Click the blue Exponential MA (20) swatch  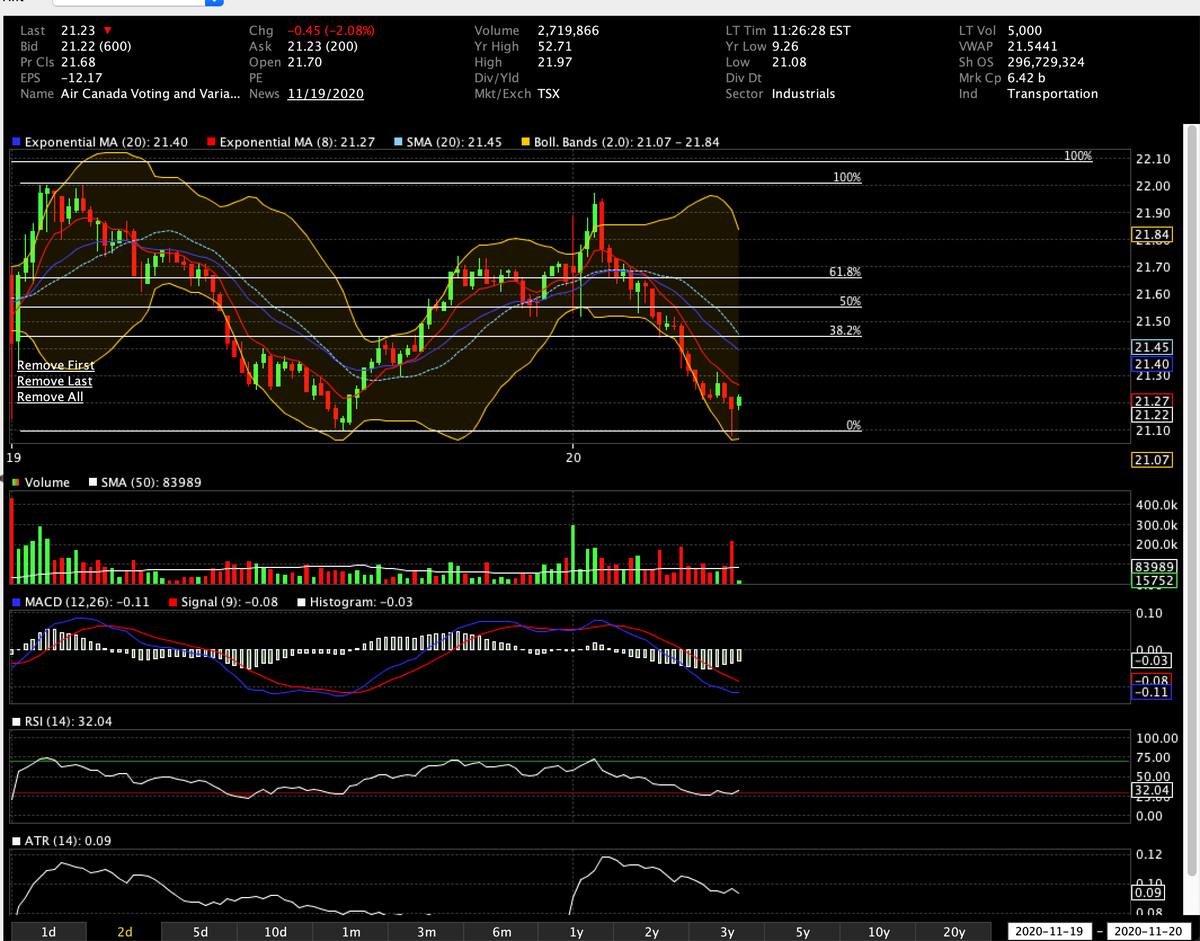pyautogui.click(x=15, y=143)
